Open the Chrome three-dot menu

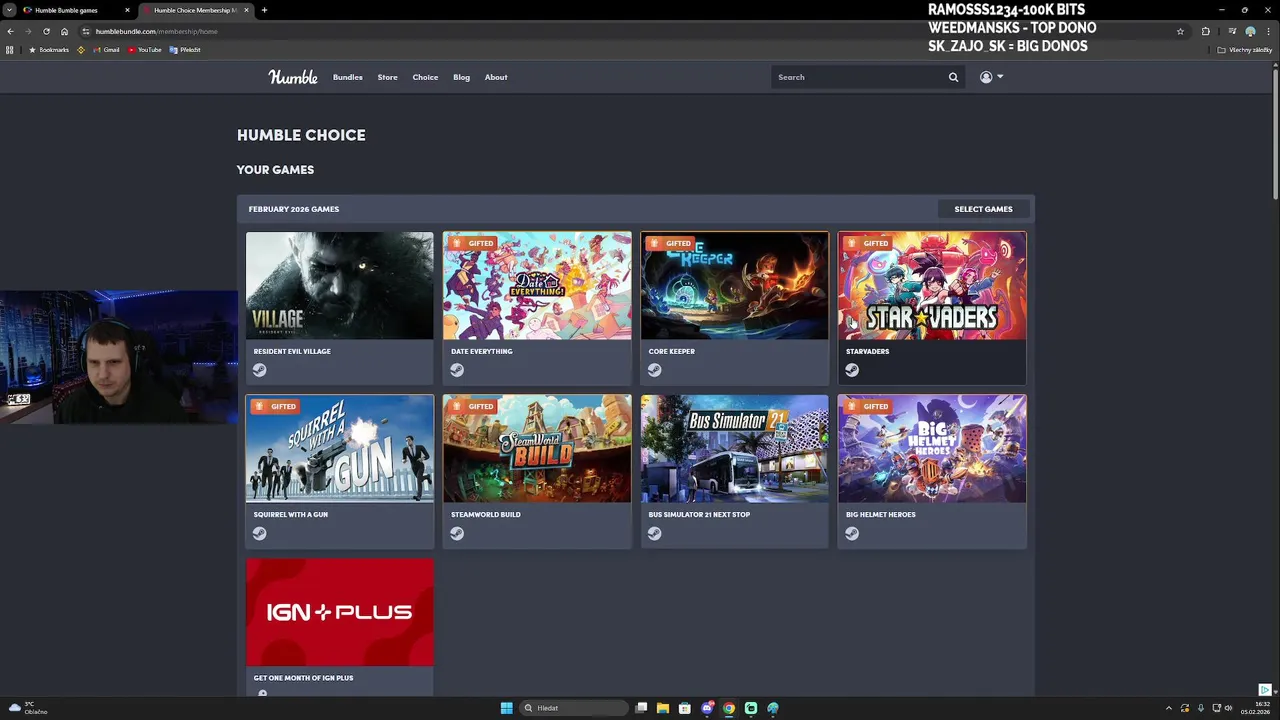pos(1268,31)
